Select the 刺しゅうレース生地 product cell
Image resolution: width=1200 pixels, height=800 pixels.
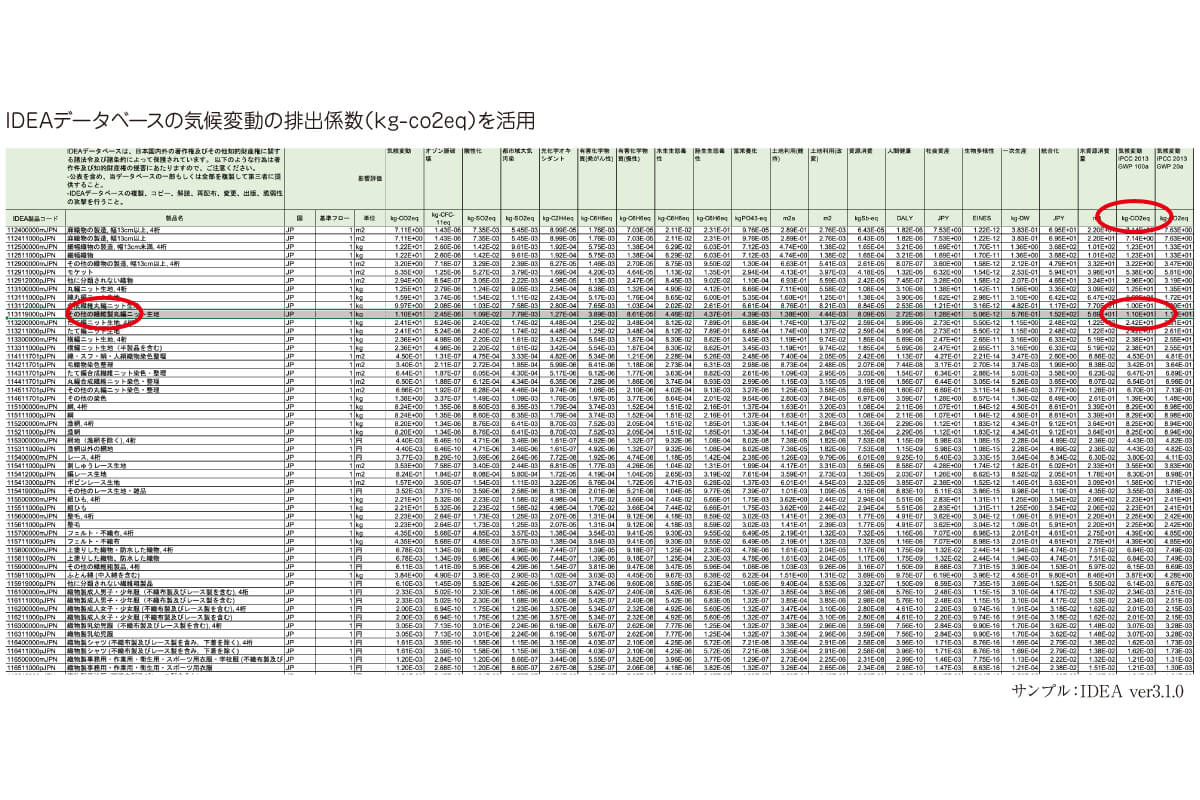98,465
